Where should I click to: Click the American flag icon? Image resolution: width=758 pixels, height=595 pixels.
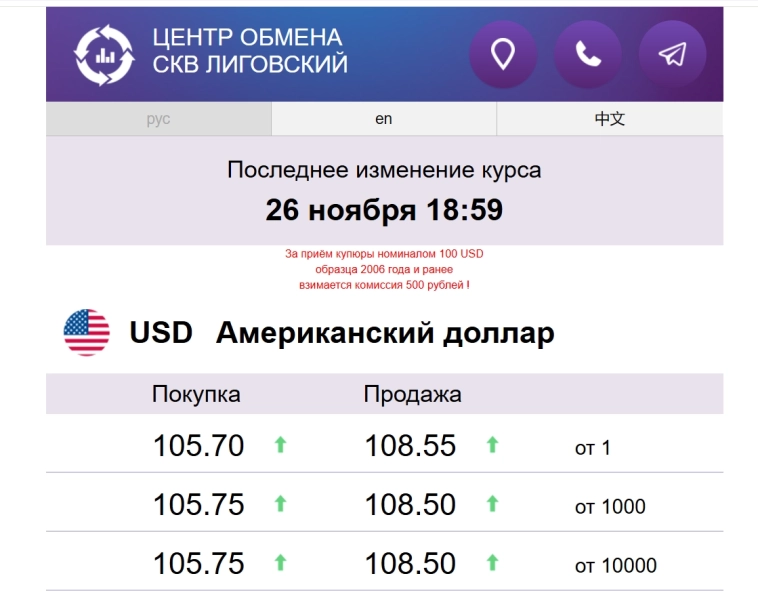click(x=87, y=333)
